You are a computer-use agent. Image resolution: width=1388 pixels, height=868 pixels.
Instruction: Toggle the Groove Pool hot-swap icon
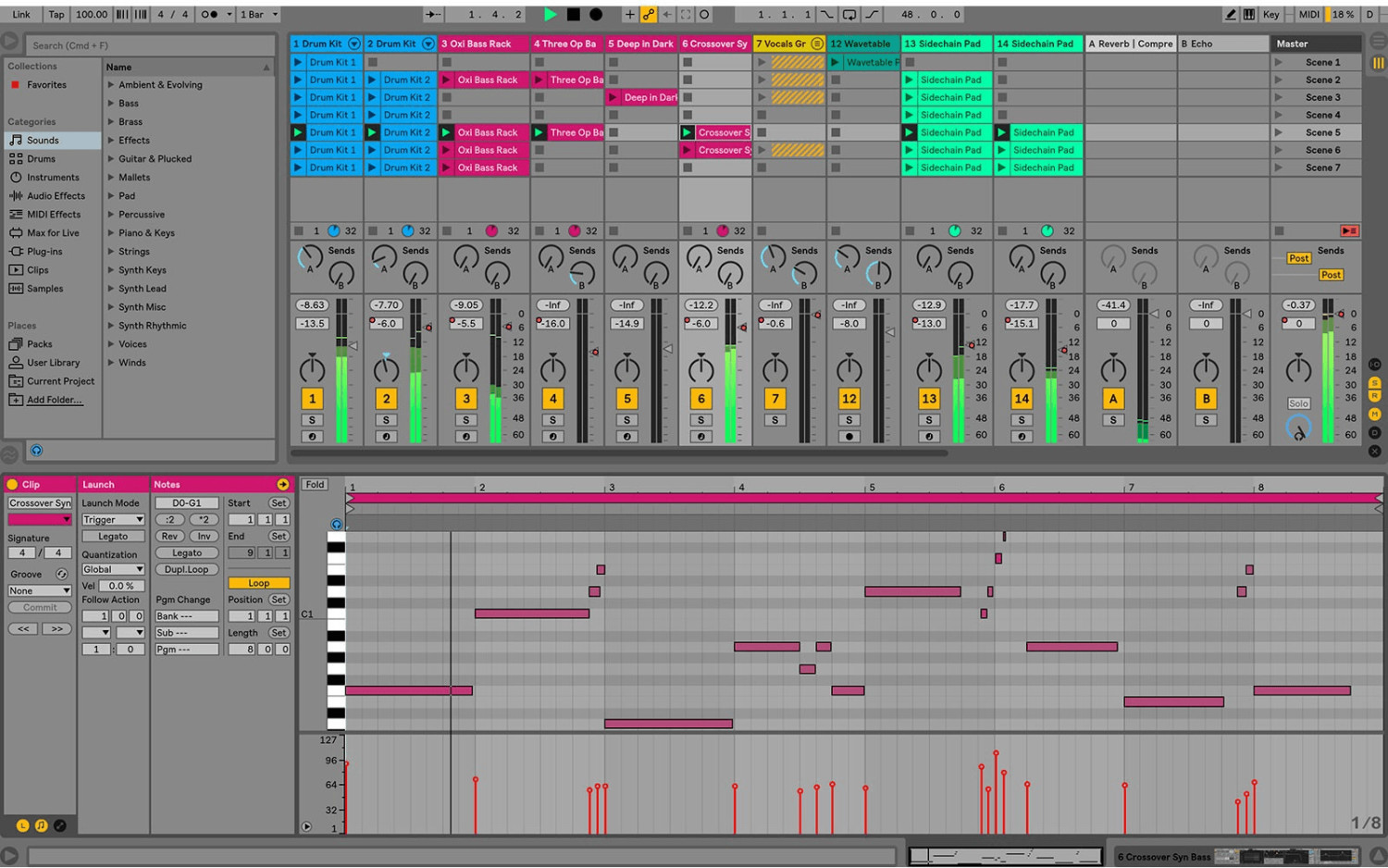pyautogui.click(x=62, y=574)
